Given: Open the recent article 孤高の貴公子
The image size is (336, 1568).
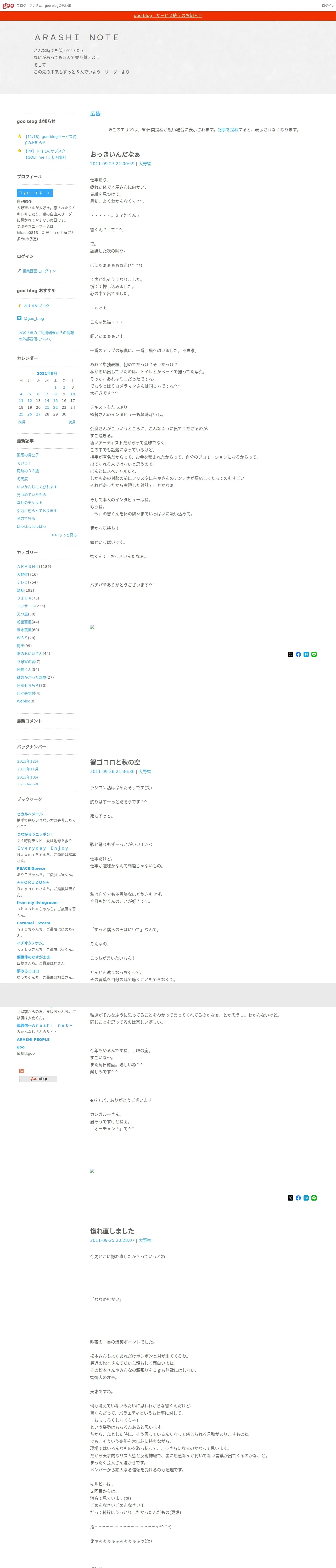Looking at the screenshot, I should [28, 455].
